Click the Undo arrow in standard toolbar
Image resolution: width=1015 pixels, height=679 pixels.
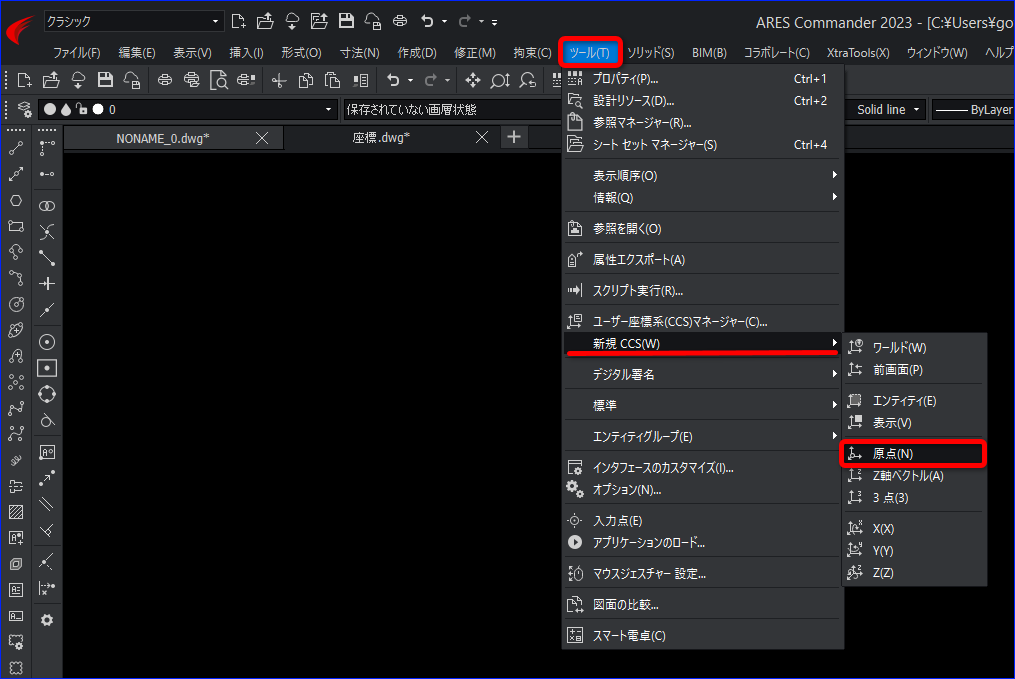(393, 80)
